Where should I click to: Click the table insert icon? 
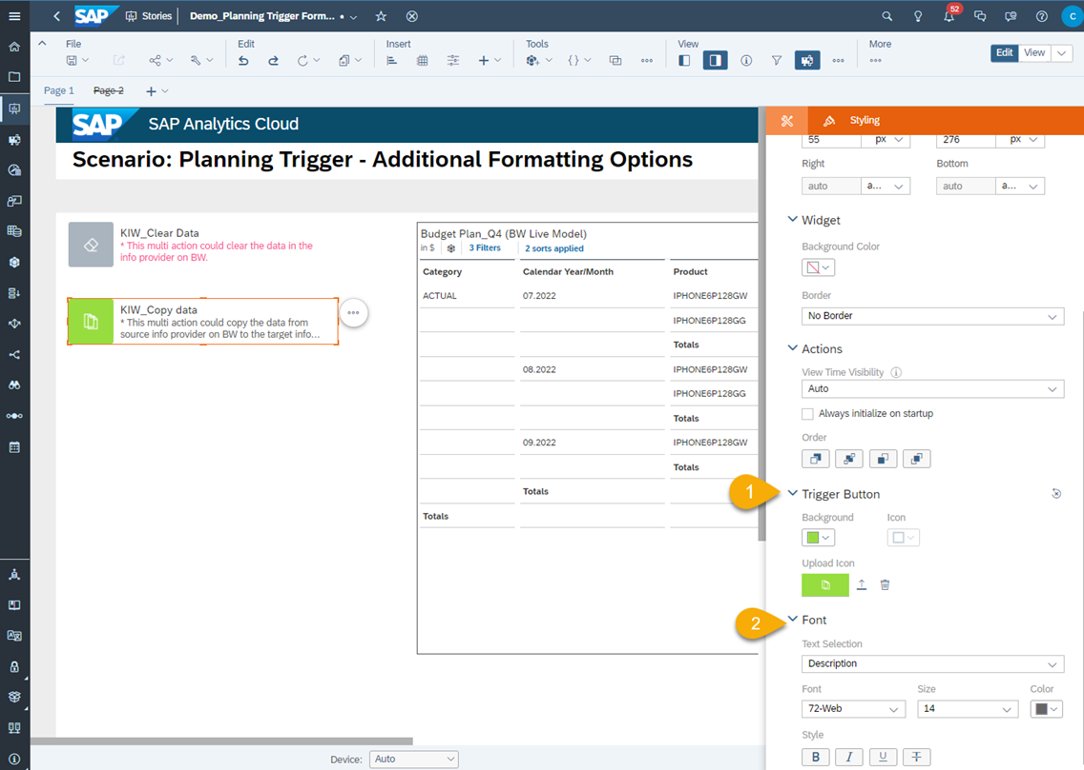[x=422, y=60]
